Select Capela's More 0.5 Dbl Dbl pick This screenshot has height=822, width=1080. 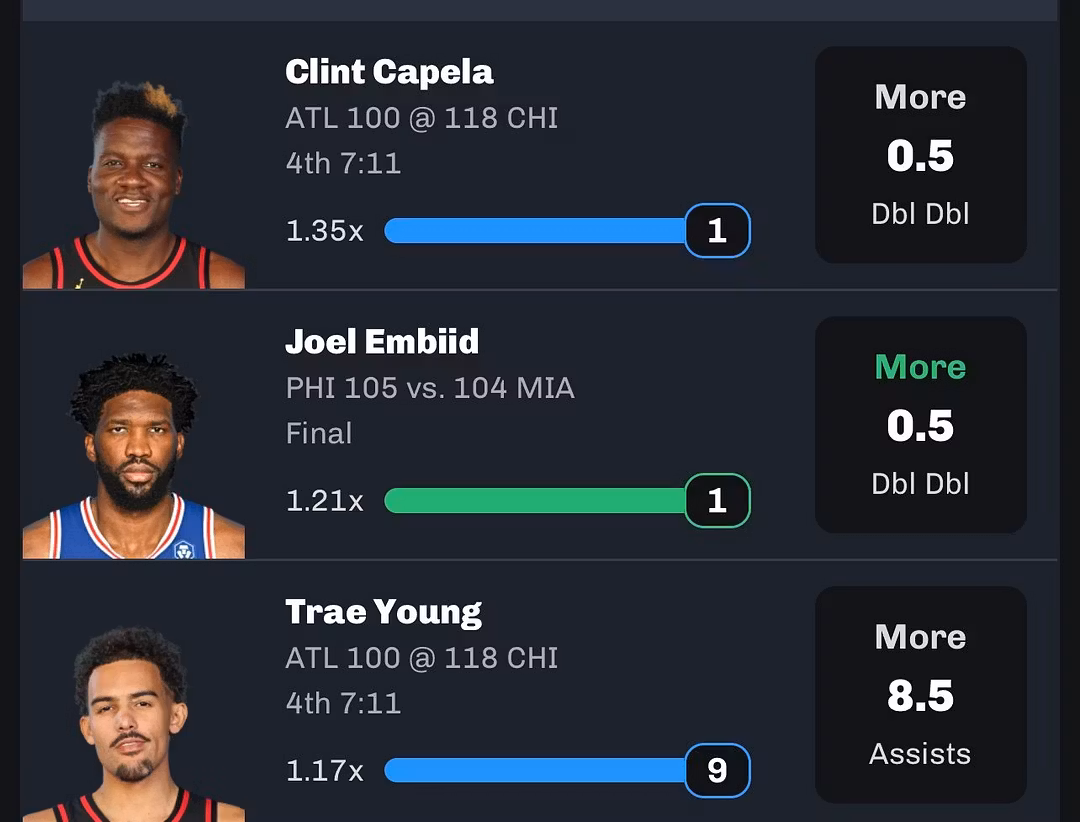coord(920,155)
